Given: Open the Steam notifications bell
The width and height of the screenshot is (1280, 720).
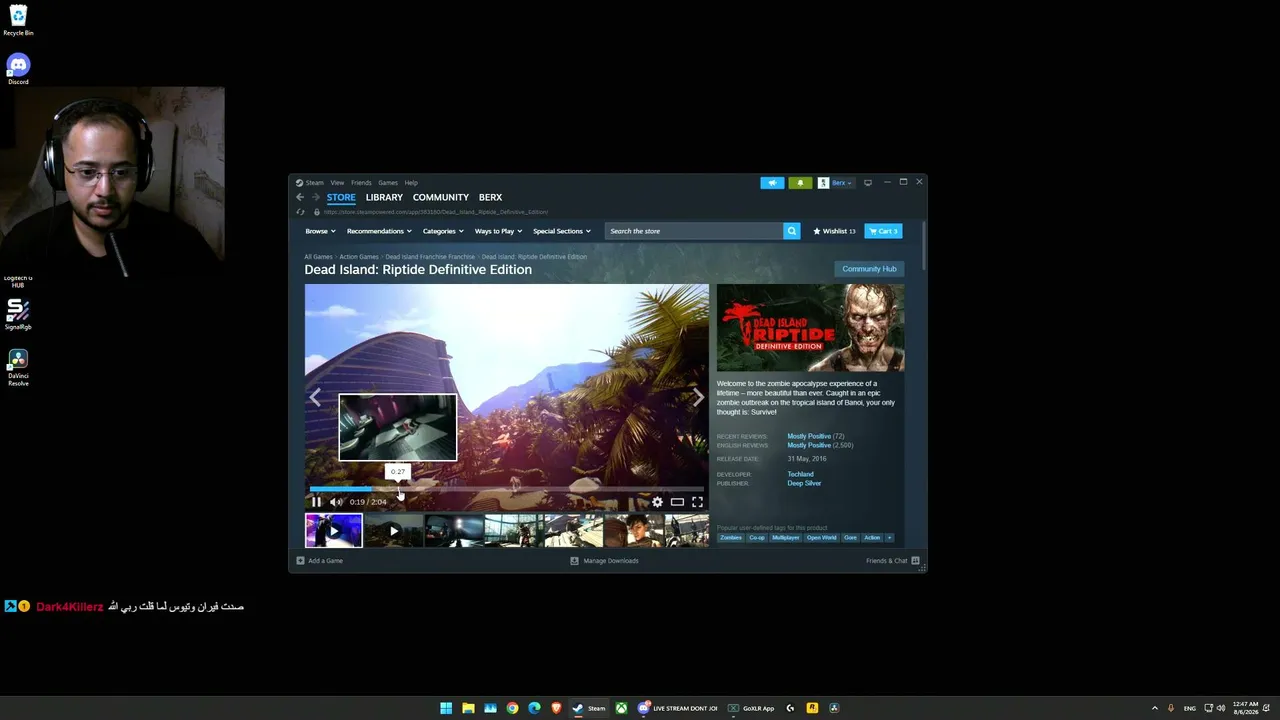Looking at the screenshot, I should pyautogui.click(x=800, y=183).
